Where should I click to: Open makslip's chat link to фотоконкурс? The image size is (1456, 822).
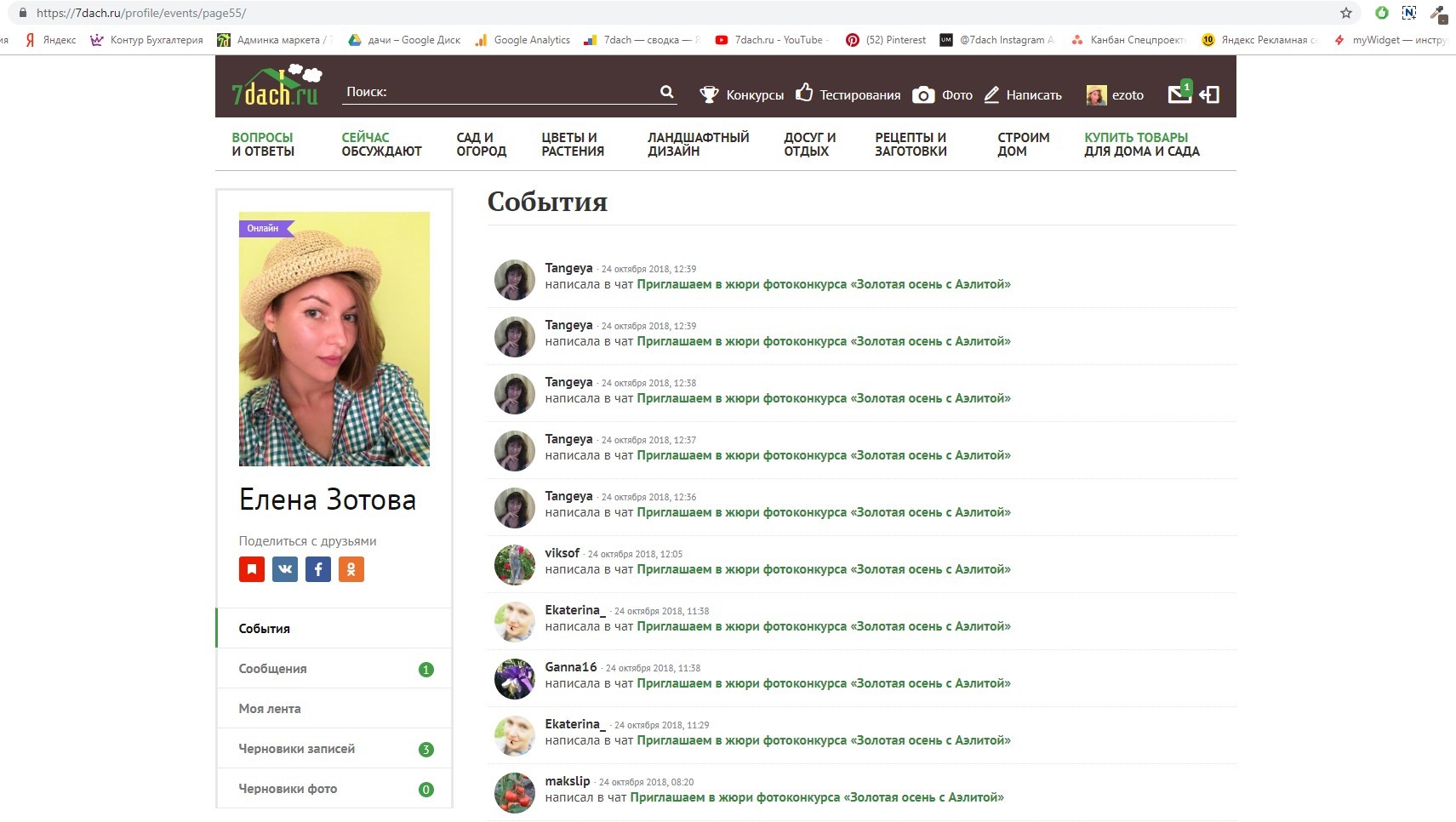click(x=817, y=797)
